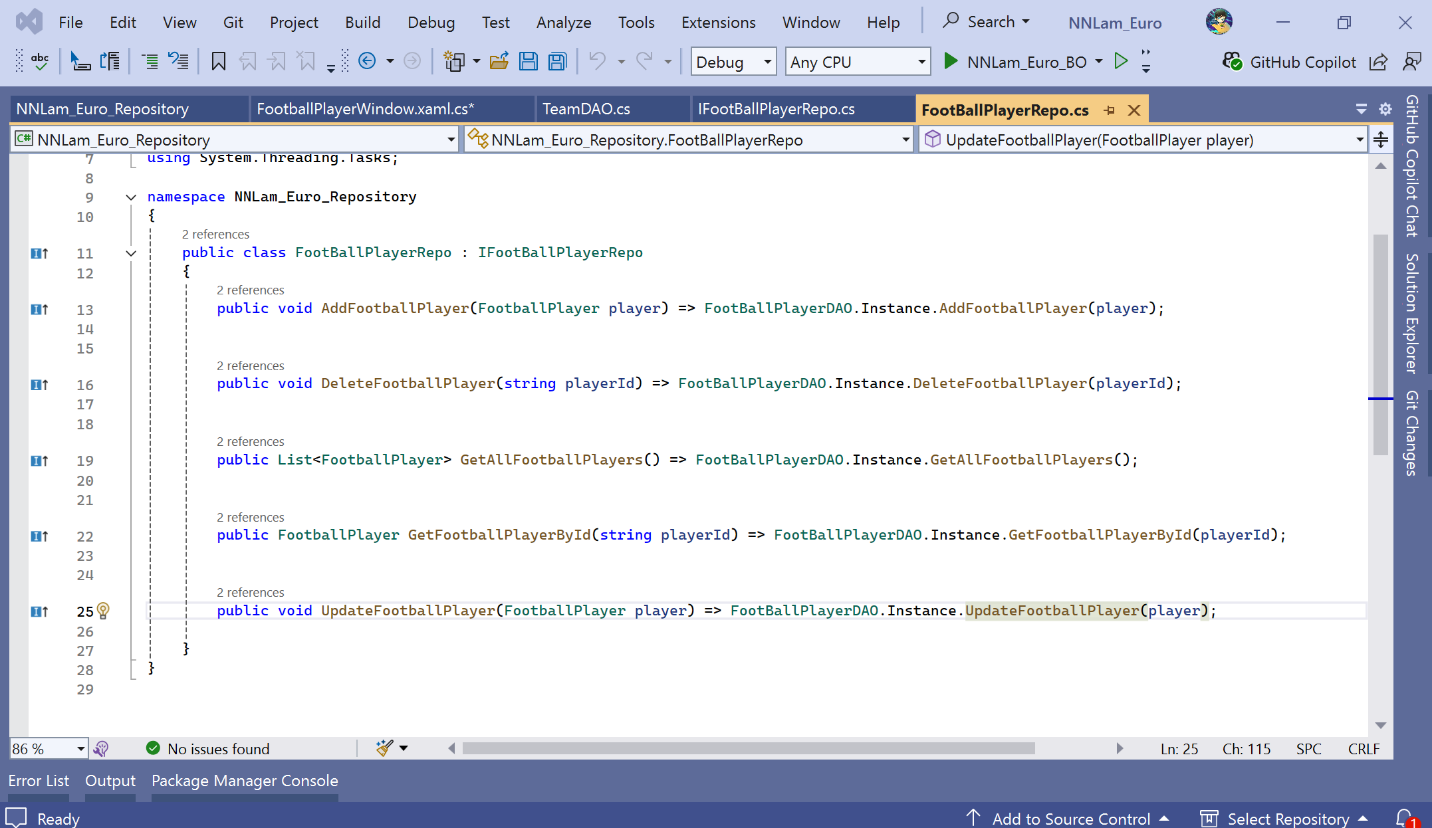This screenshot has width=1432, height=828.
Task: Open the UpdateFootballPlayer member dropdown
Action: coord(1144,140)
